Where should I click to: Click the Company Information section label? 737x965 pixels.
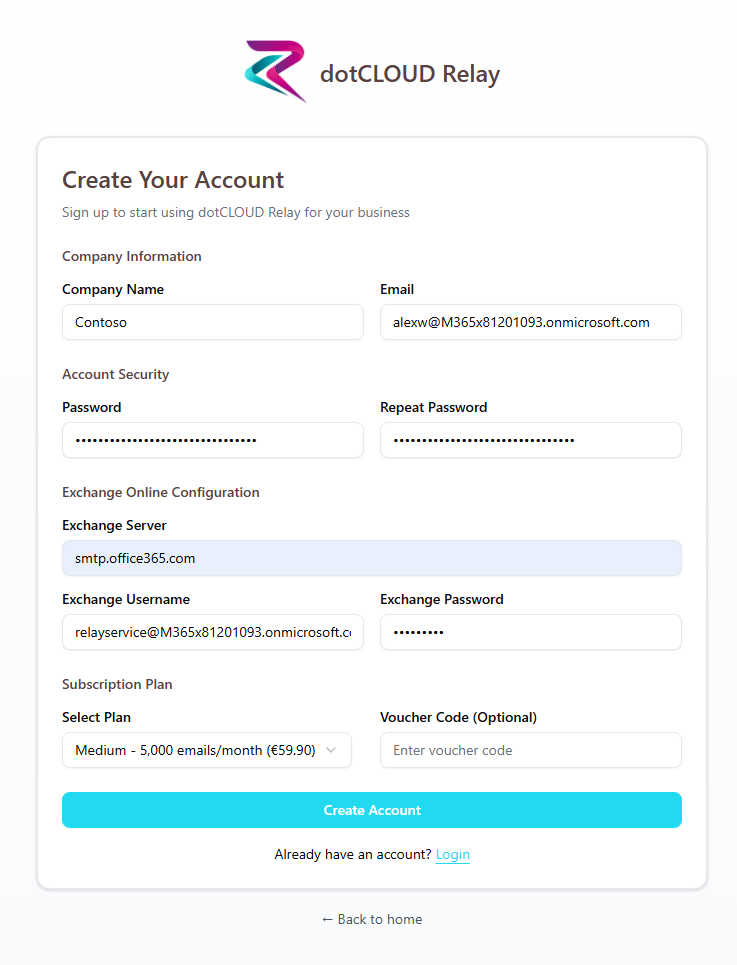pos(131,256)
